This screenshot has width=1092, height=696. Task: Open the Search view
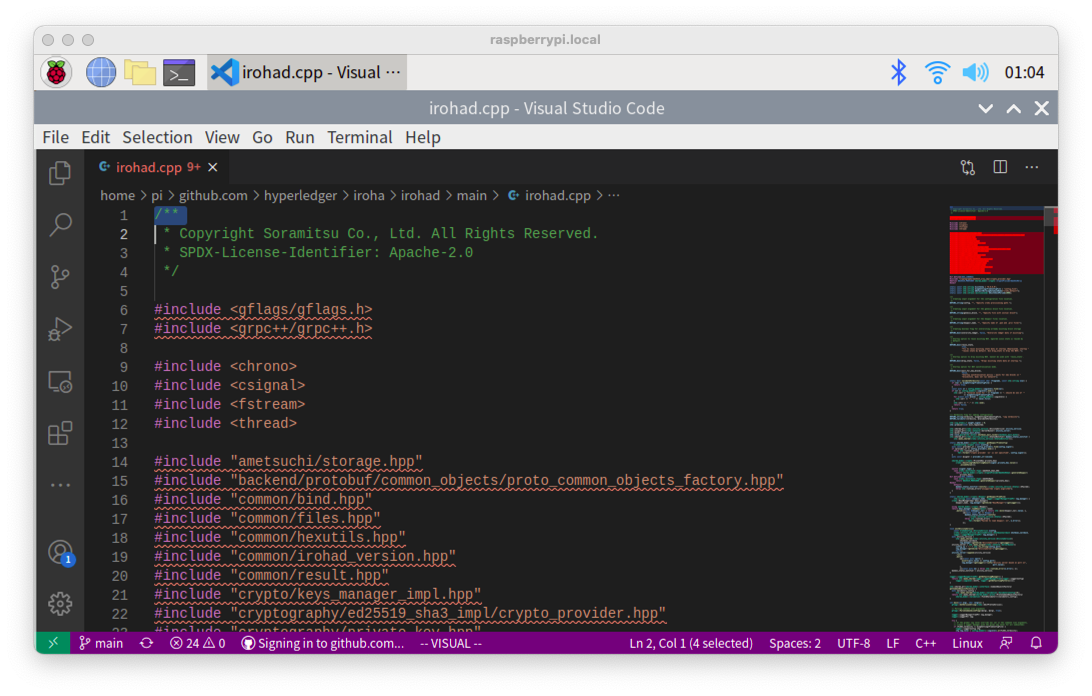coord(60,224)
